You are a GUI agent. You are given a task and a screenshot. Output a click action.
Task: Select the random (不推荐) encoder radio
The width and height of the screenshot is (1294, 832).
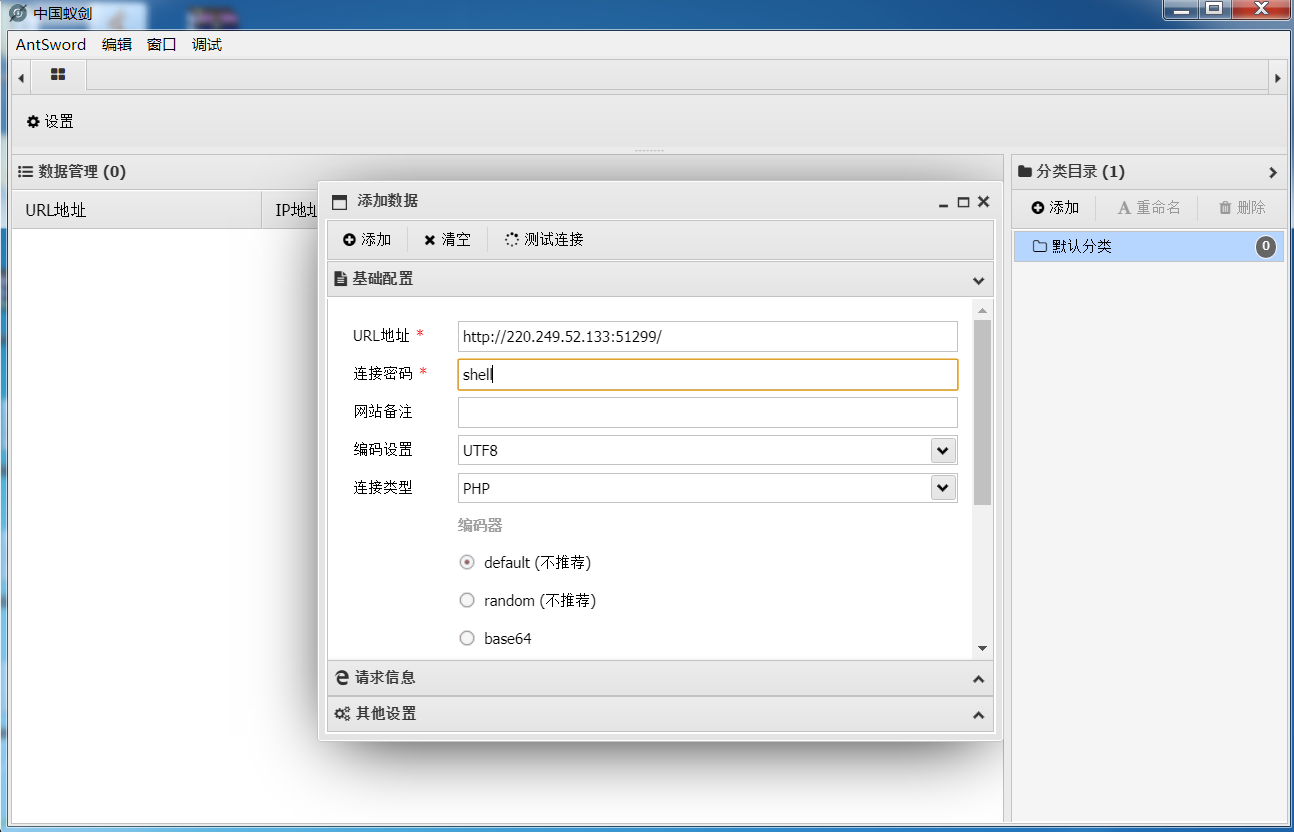[466, 600]
